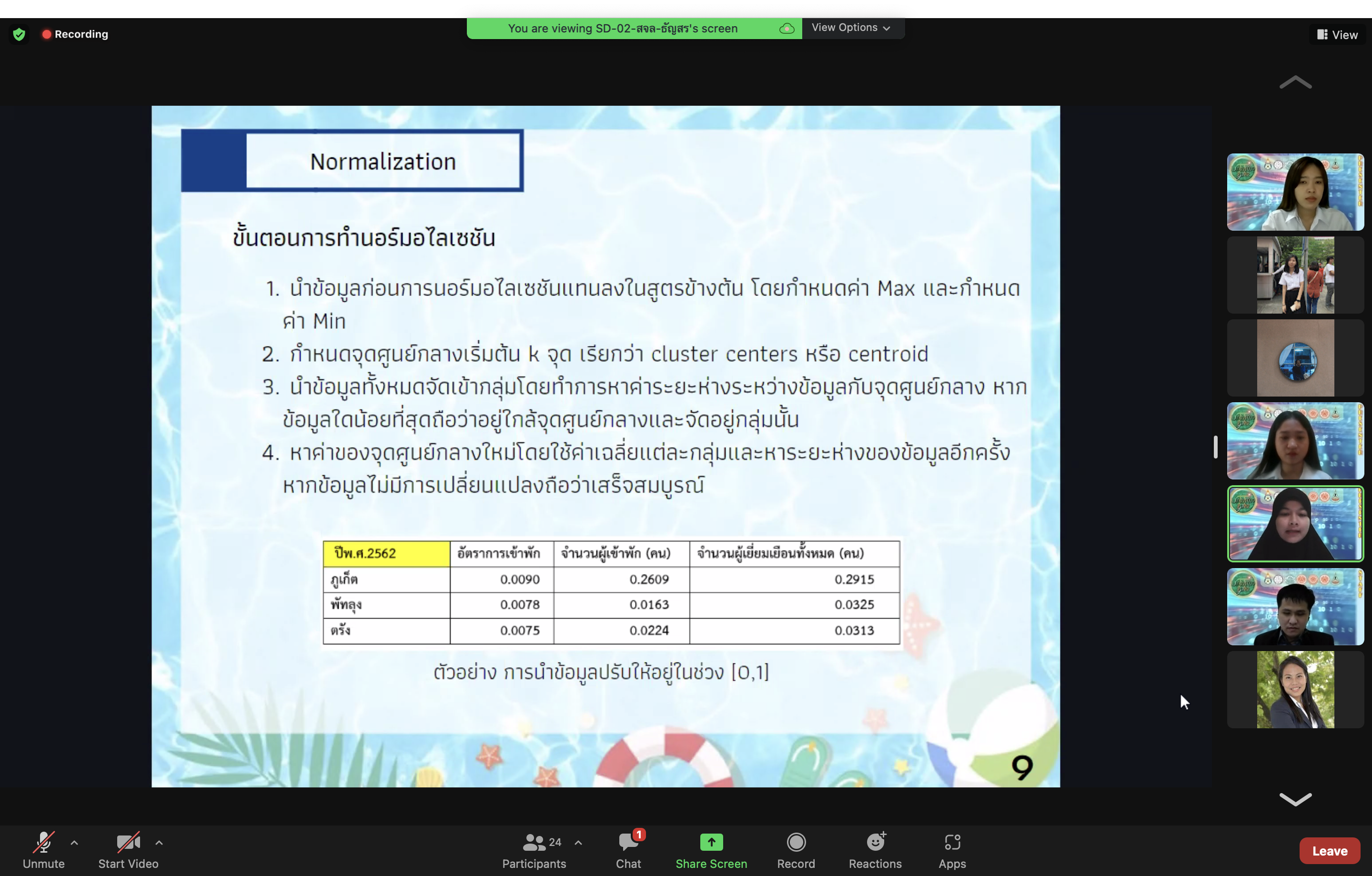Select the woman in white shirt thumbnail above active speaker
The height and width of the screenshot is (876, 1372).
pyautogui.click(x=1295, y=440)
